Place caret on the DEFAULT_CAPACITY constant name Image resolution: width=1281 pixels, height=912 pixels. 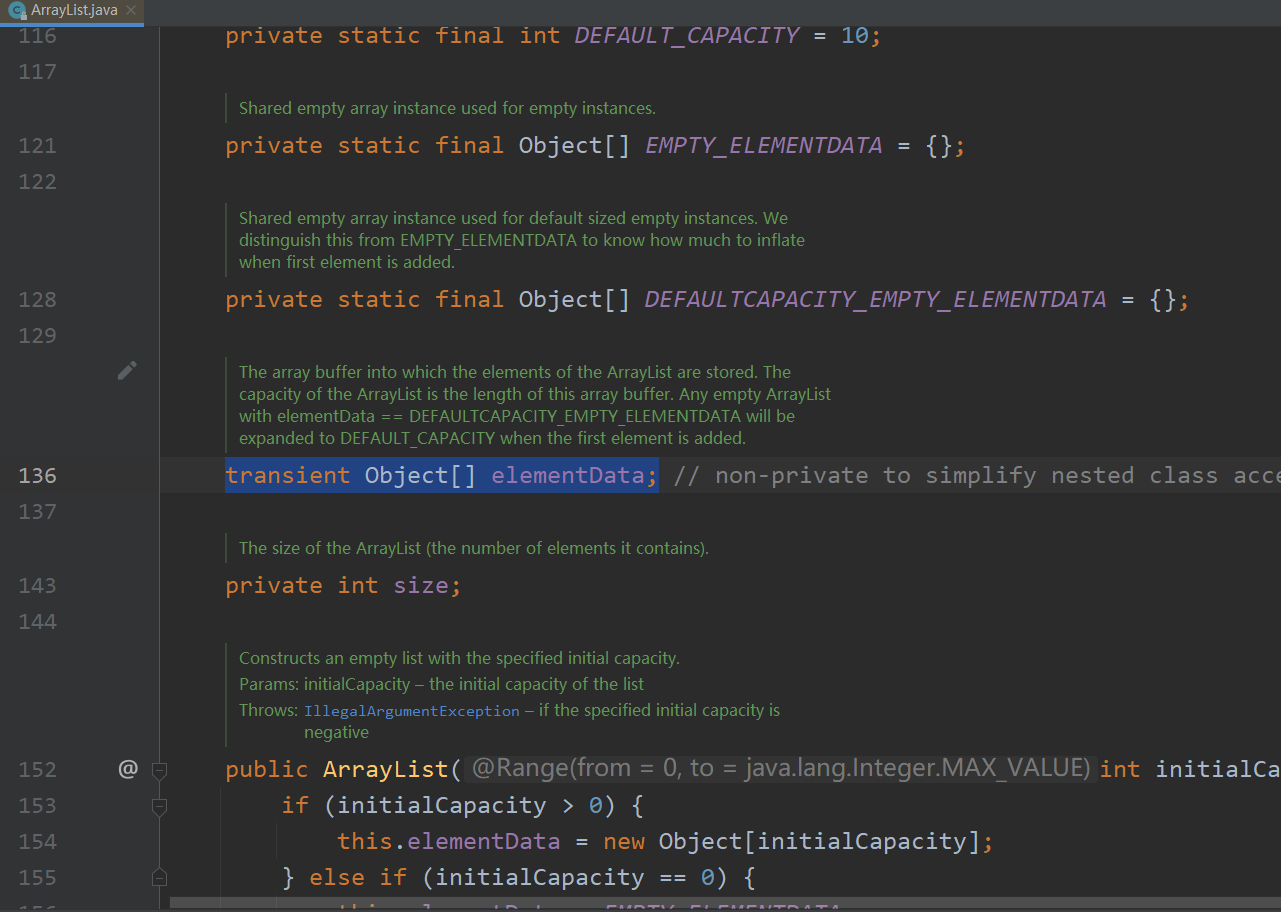pos(687,36)
